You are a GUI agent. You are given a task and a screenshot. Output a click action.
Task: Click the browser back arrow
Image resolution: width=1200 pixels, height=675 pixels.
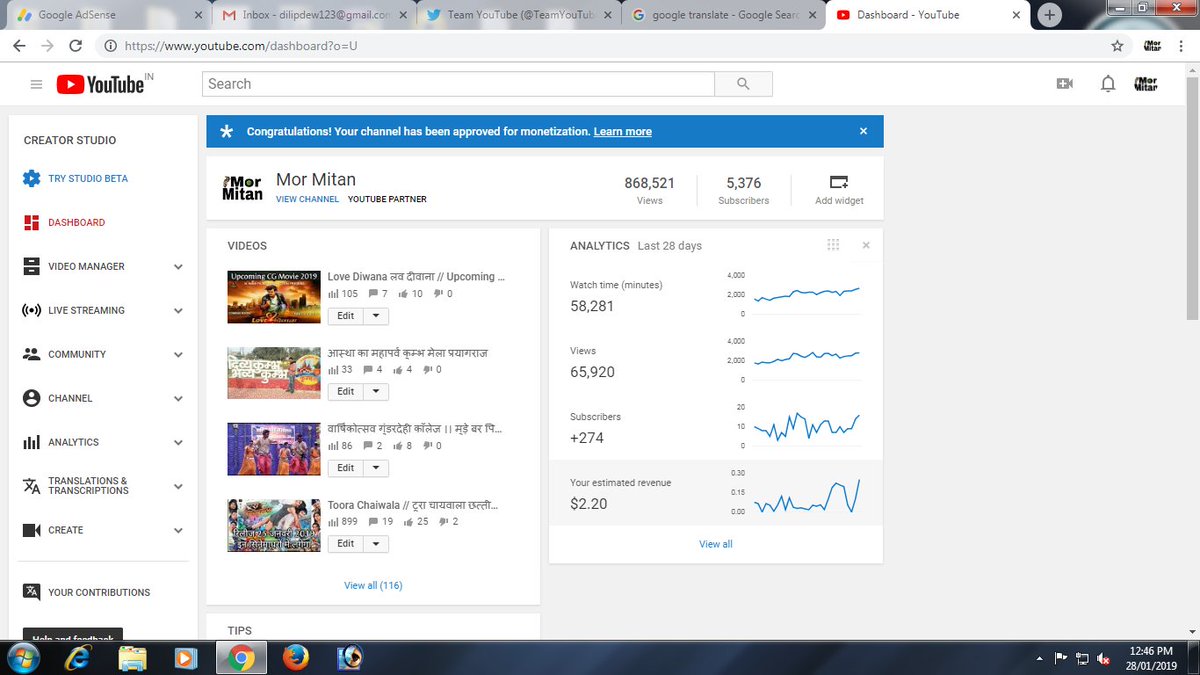click(x=19, y=46)
